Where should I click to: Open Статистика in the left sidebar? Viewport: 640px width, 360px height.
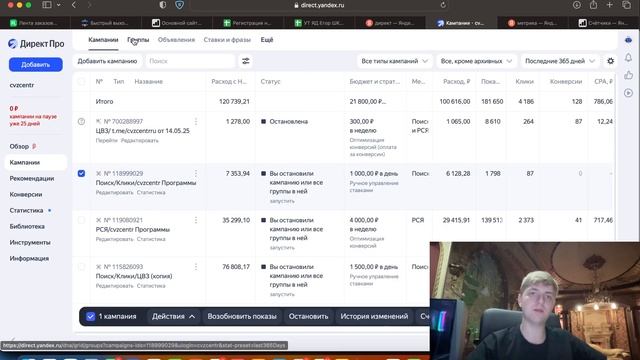pyautogui.click(x=27, y=210)
